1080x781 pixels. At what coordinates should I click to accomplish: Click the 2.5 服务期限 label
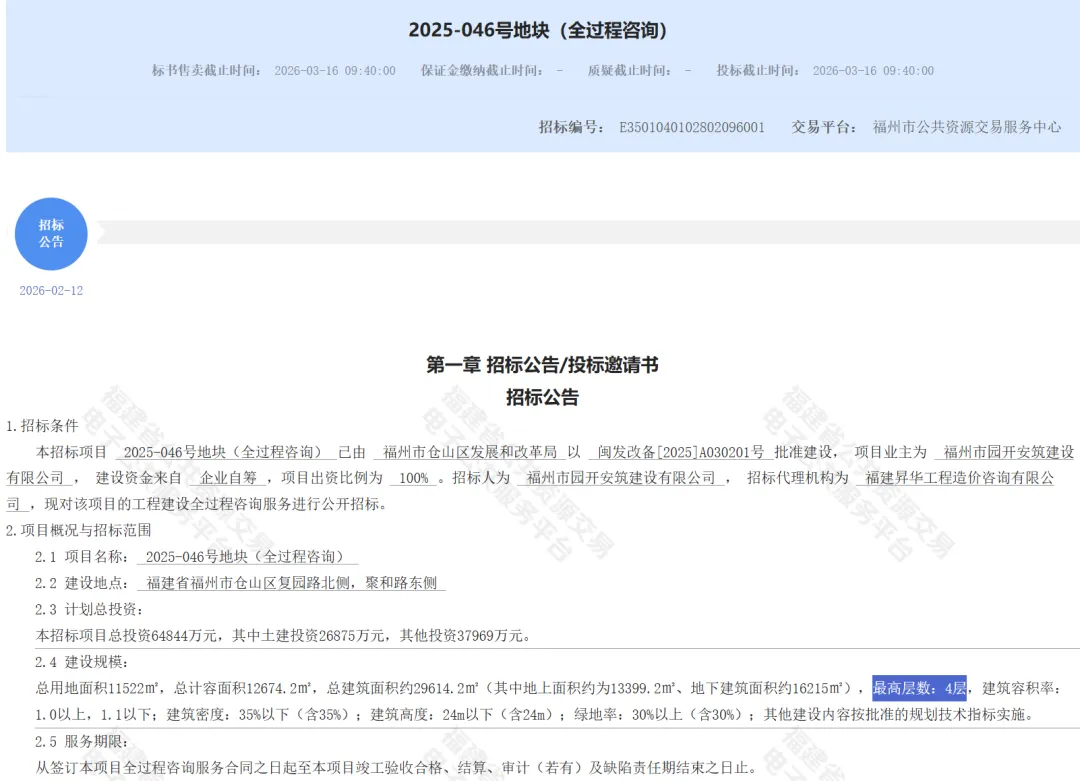(82, 742)
